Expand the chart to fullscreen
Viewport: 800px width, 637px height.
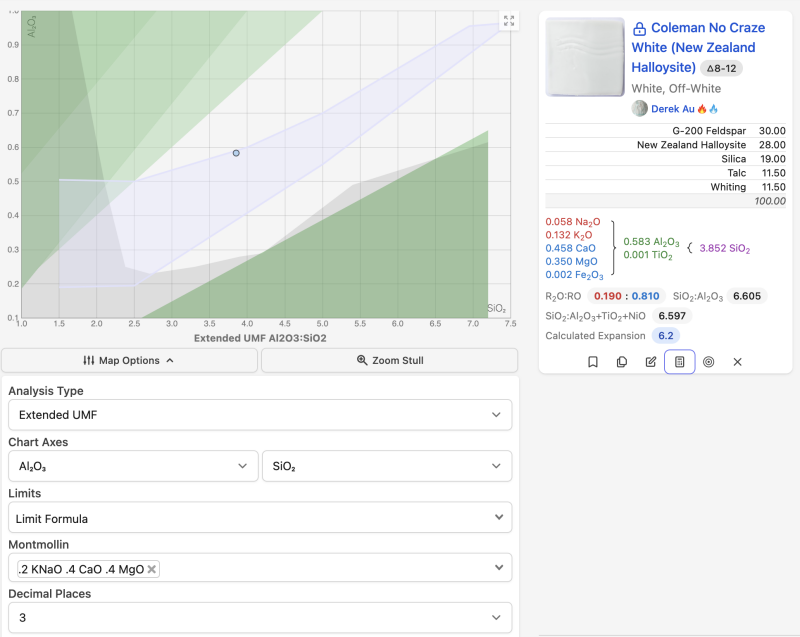[x=509, y=21]
